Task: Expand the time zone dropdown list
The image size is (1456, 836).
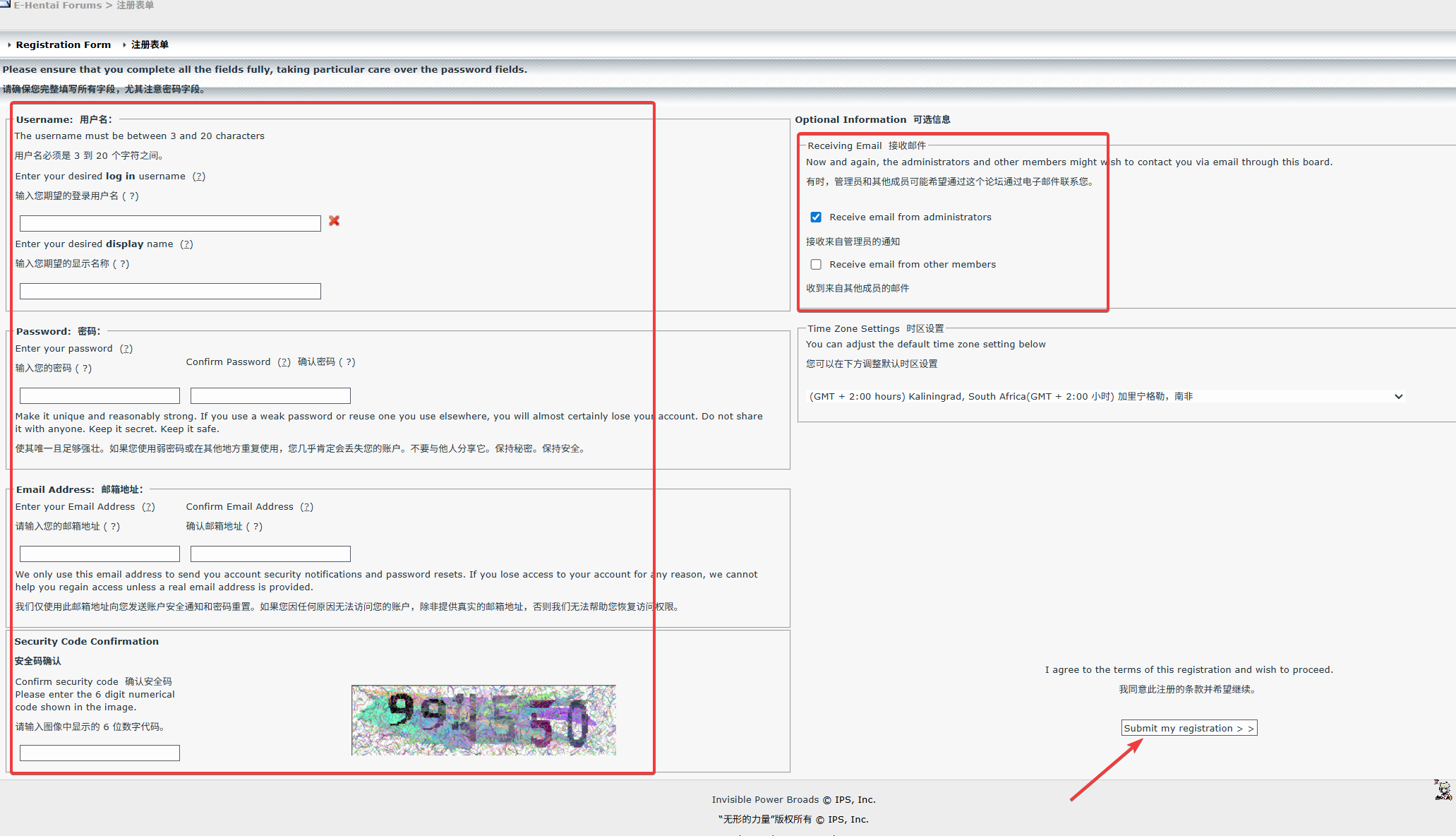Action: tap(1105, 396)
